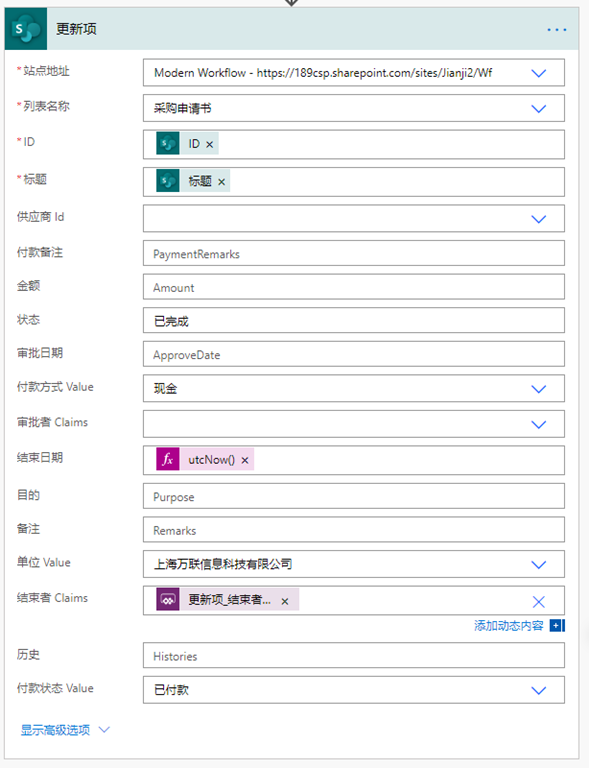Click the 添加动态内容 link

tap(509, 625)
